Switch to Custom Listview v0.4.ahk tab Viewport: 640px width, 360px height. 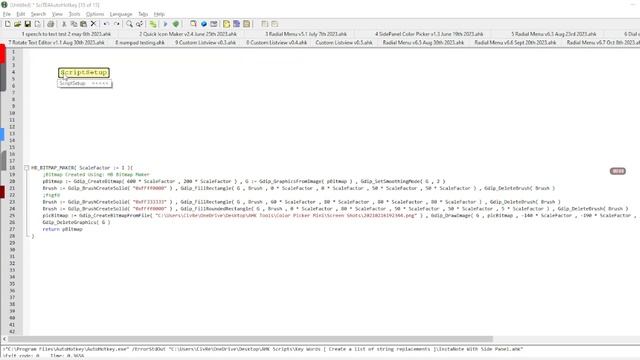[276, 42]
